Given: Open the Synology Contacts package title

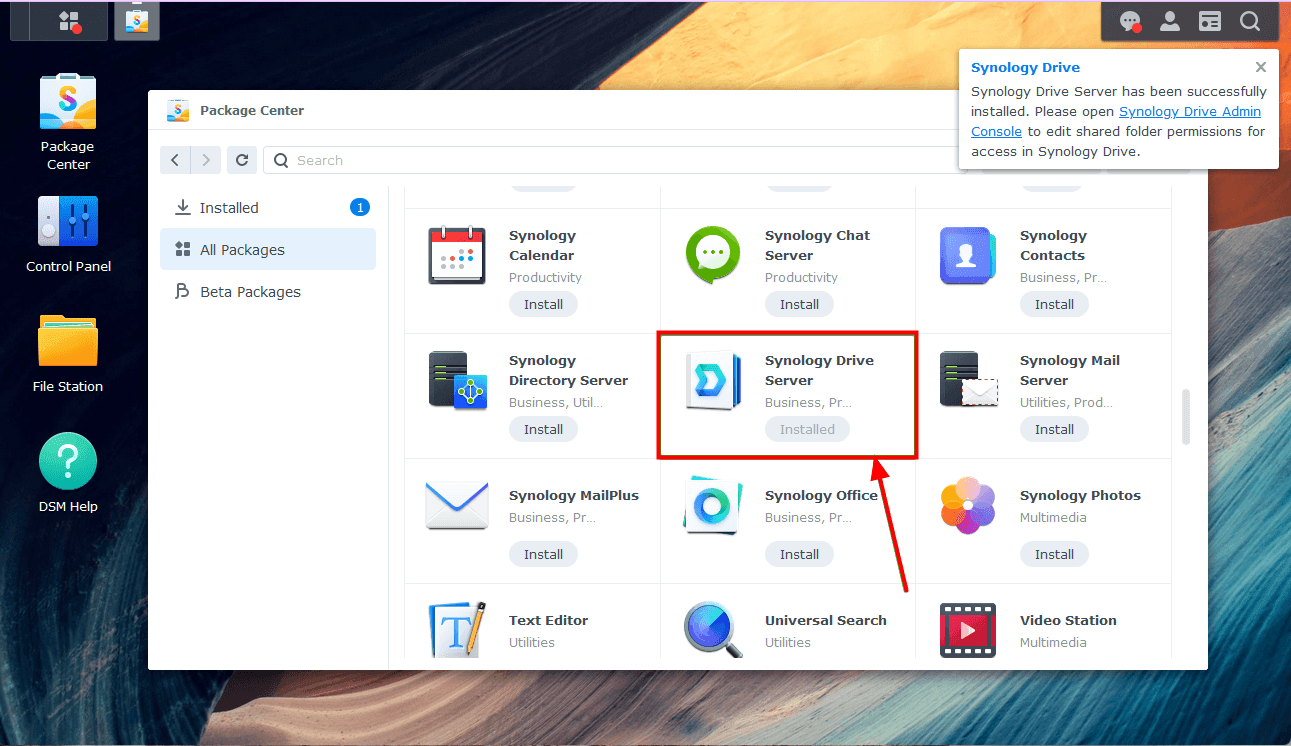Looking at the screenshot, I should pos(1053,246).
